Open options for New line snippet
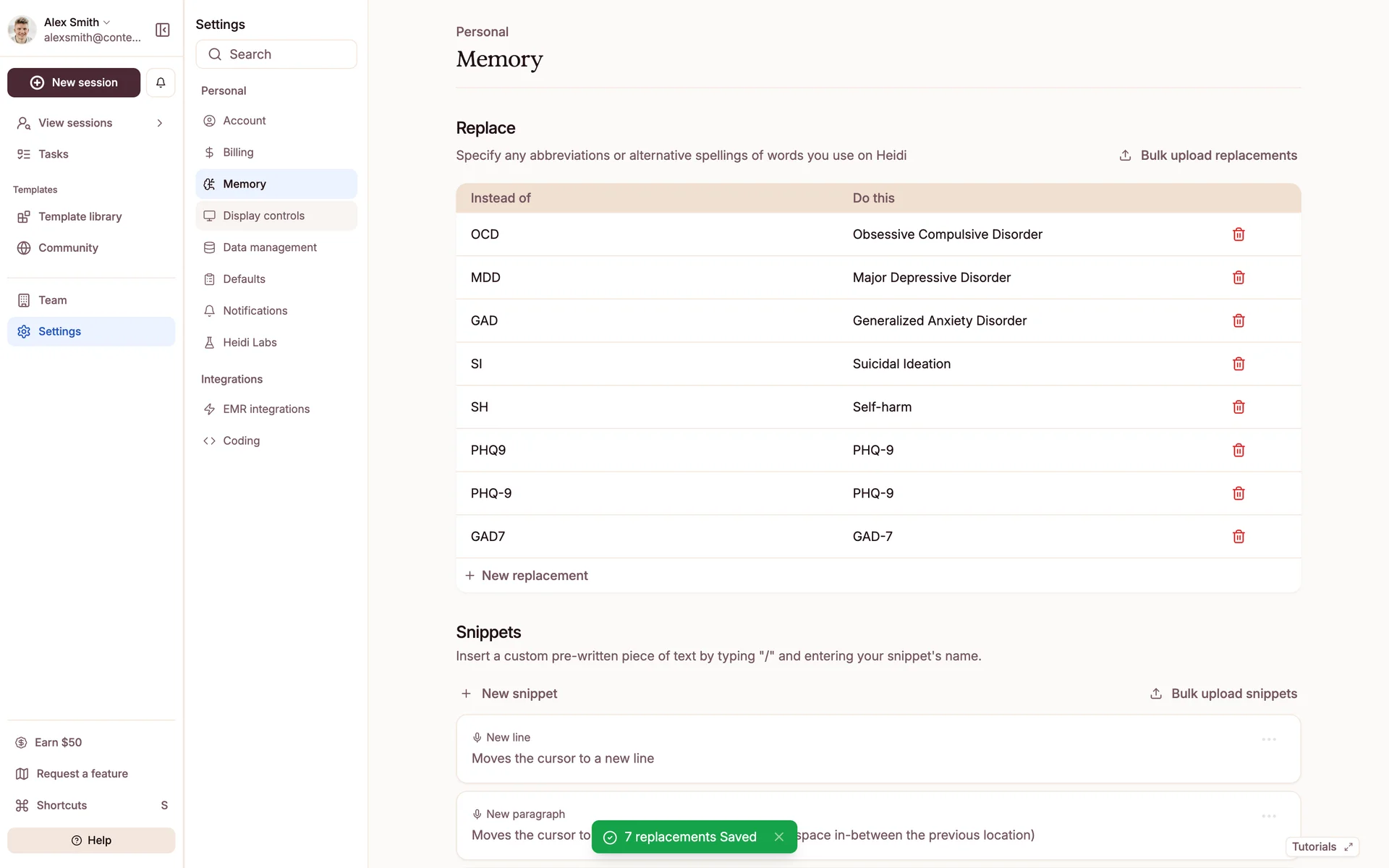1389x868 pixels. pyautogui.click(x=1269, y=739)
